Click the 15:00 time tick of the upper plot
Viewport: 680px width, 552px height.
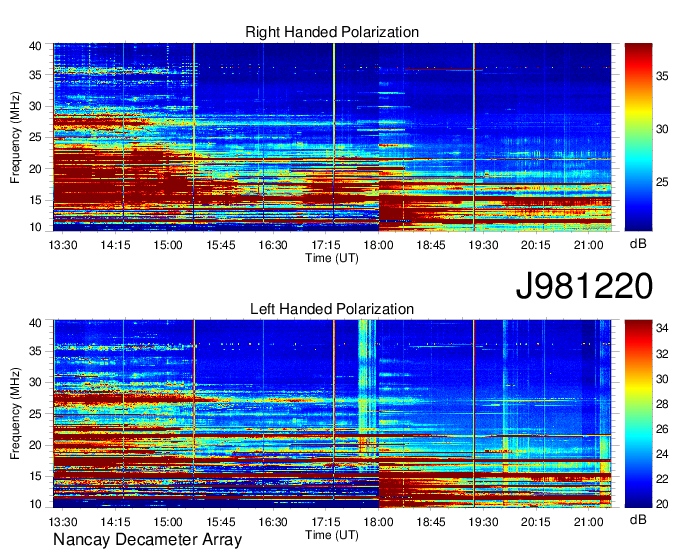pos(168,245)
